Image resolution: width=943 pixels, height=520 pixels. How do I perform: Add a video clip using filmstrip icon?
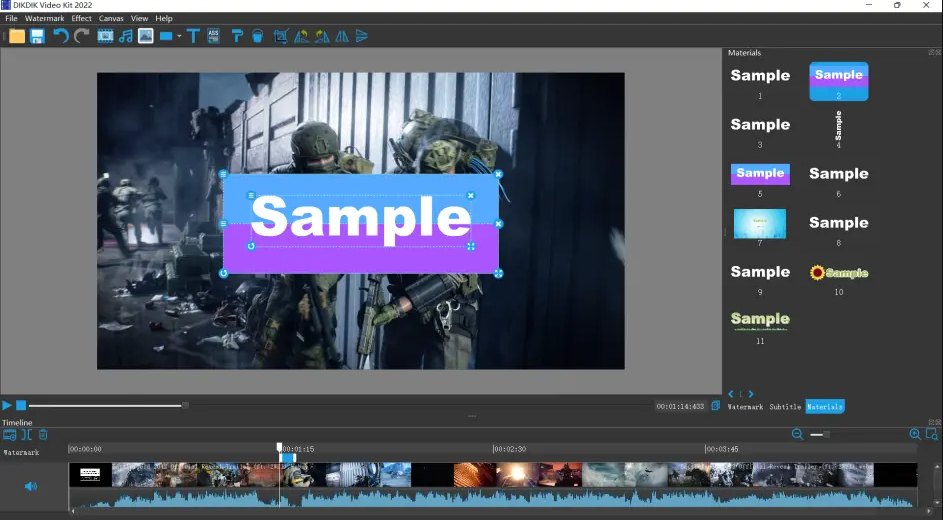[x=105, y=36]
